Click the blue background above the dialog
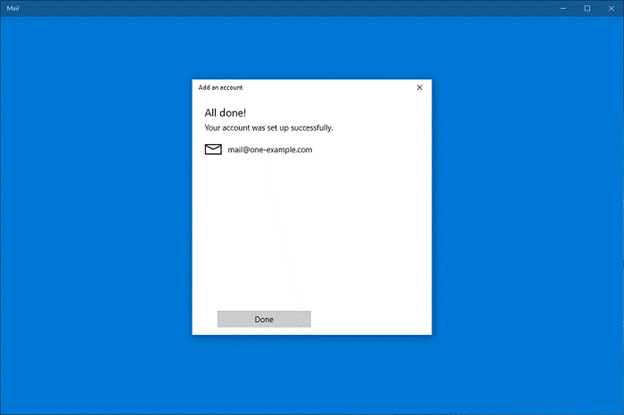 tap(312, 45)
